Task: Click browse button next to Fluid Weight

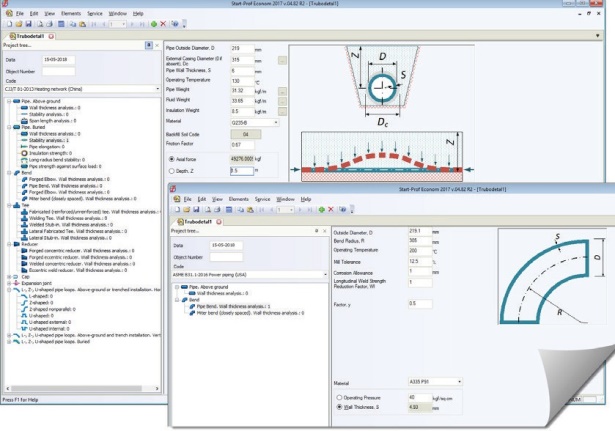Action: (x=282, y=101)
